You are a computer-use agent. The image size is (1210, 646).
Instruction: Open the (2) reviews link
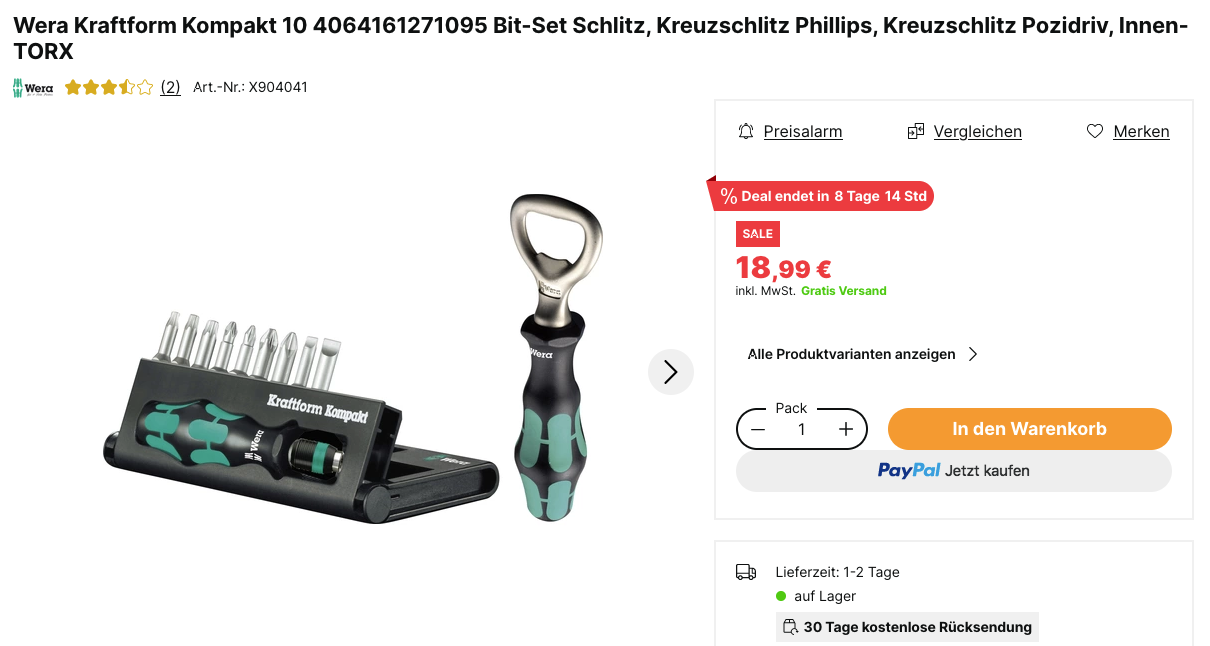(171, 87)
